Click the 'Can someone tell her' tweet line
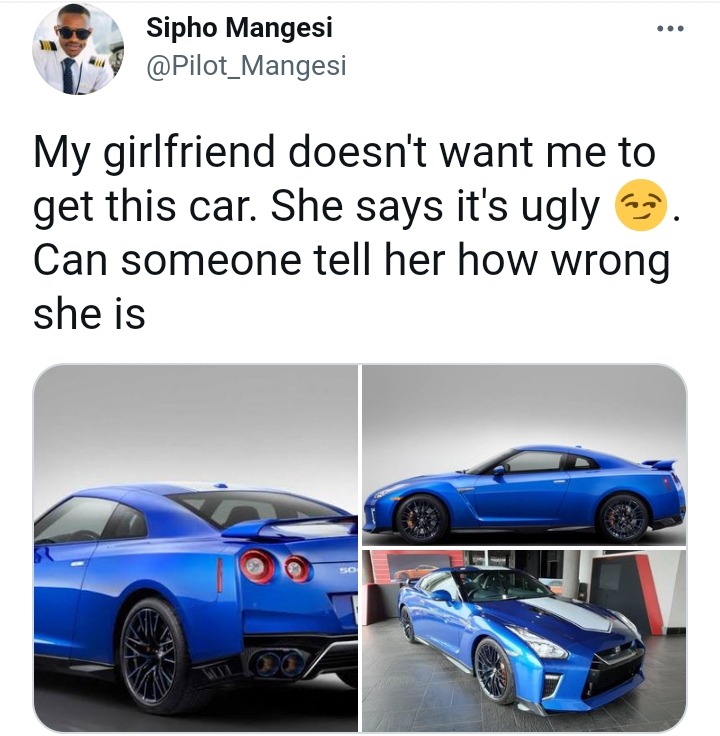Image resolution: width=720 pixels, height=736 pixels. click(x=352, y=261)
